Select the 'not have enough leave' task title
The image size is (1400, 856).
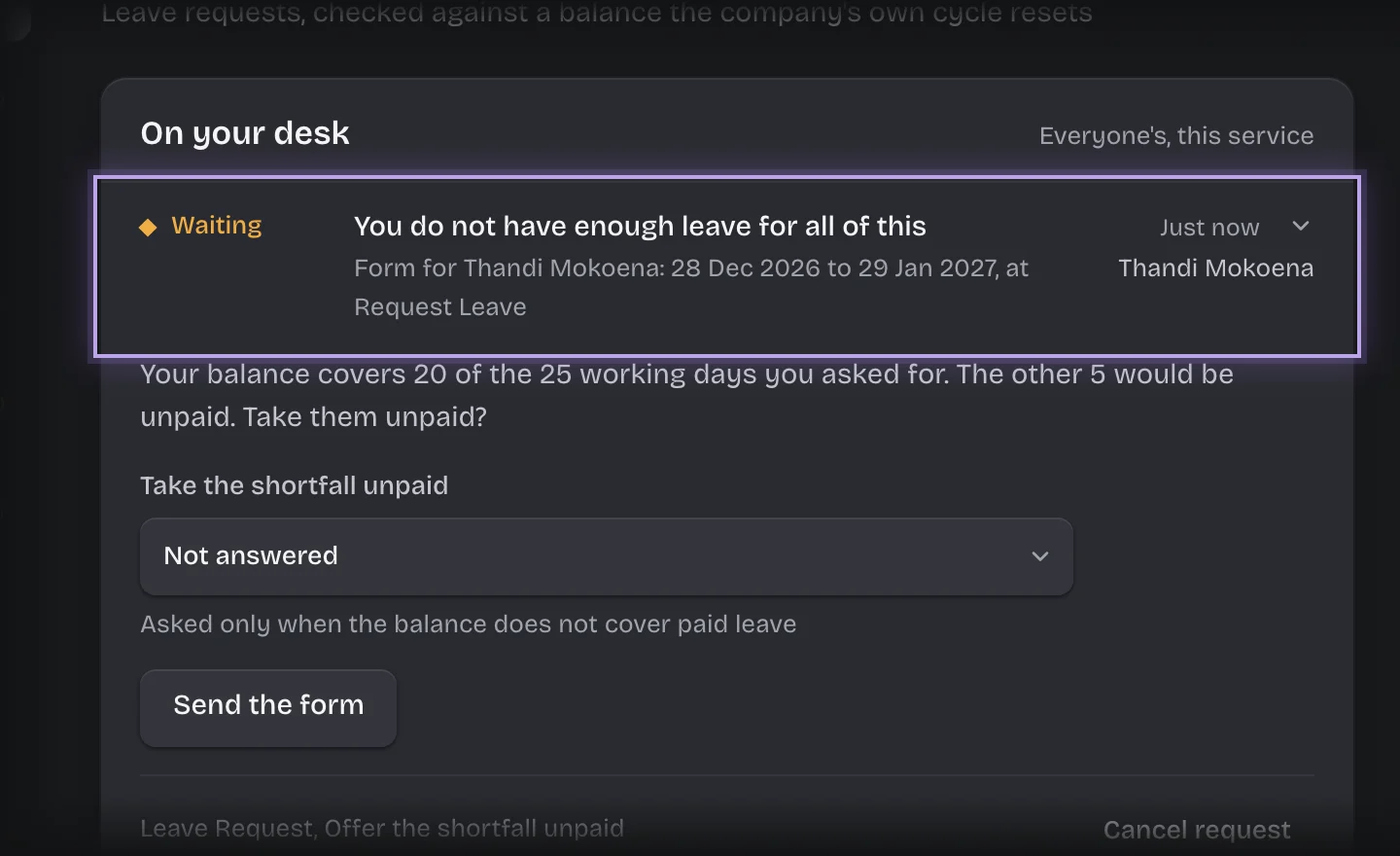(x=640, y=226)
